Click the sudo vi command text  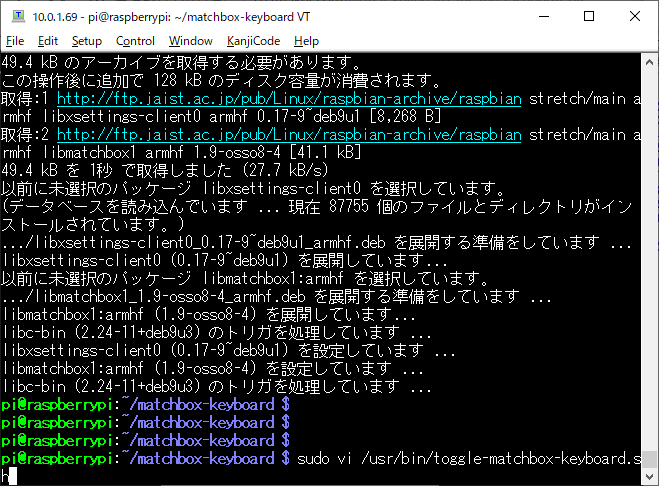pos(469,459)
